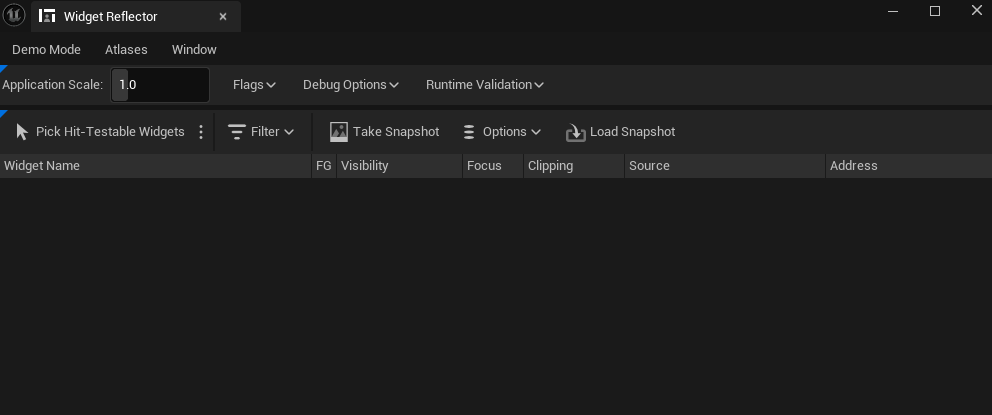
Task: Close the window with the X button
Action: point(976,11)
